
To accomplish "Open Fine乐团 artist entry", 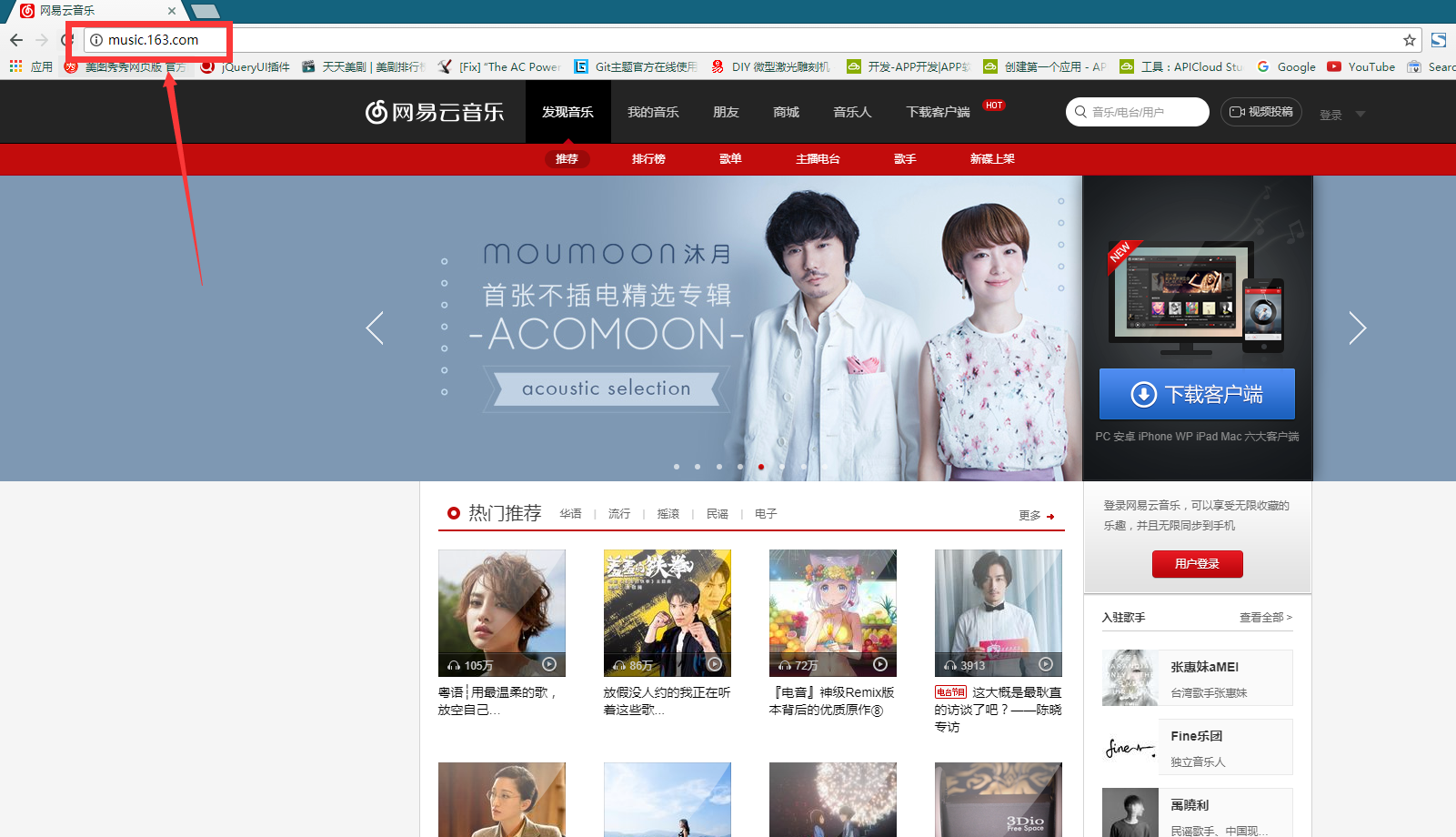I will pos(1197,747).
